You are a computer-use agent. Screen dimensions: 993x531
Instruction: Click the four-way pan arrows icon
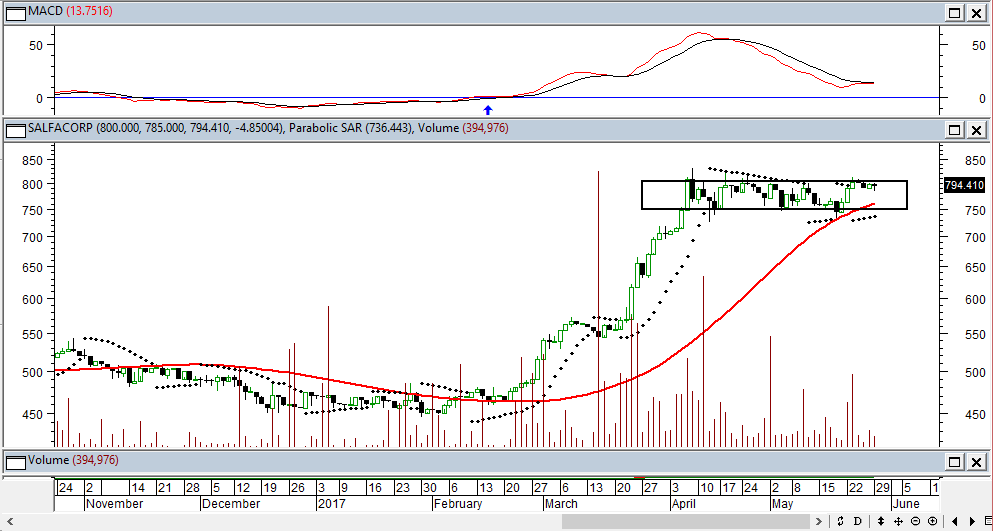click(898, 521)
